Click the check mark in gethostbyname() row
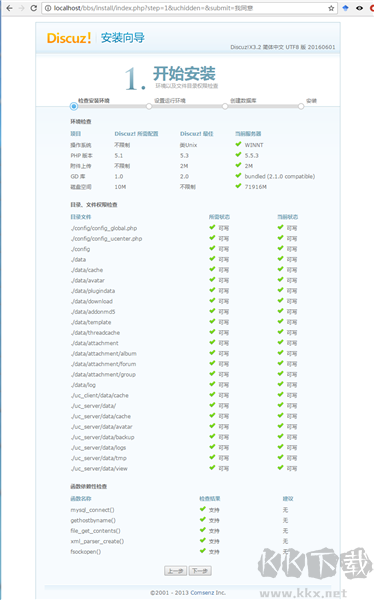Screen dimensions: 374x600 coord(203,520)
